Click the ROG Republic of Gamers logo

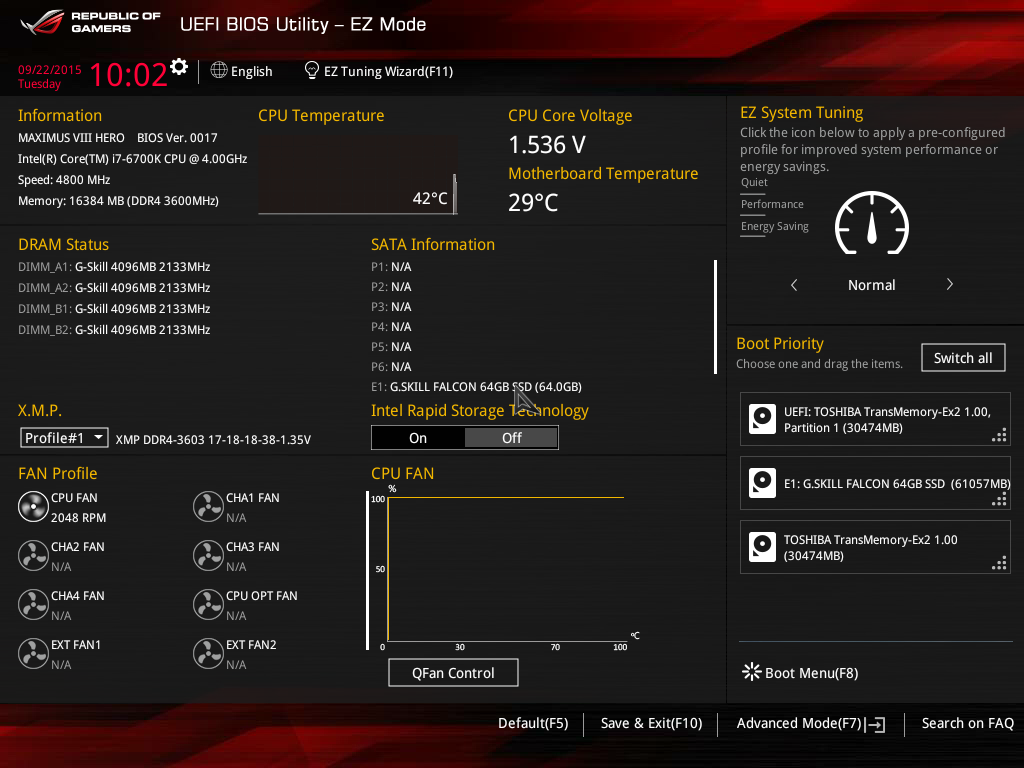tap(91, 22)
